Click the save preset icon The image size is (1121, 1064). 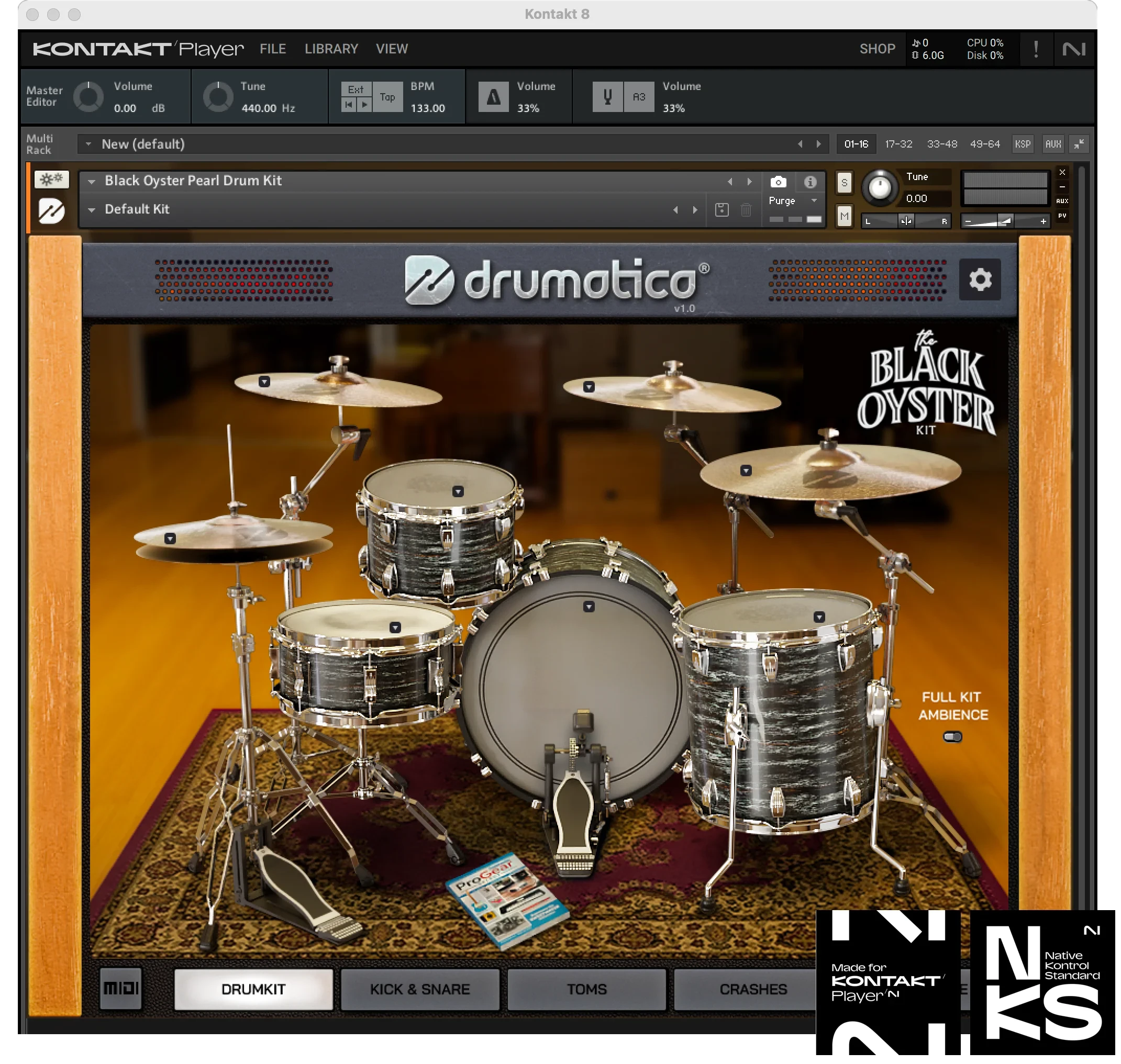coord(722,210)
